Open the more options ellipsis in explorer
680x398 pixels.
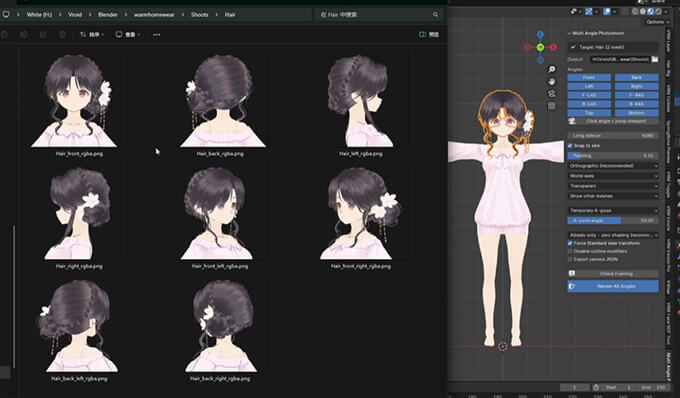tap(157, 35)
